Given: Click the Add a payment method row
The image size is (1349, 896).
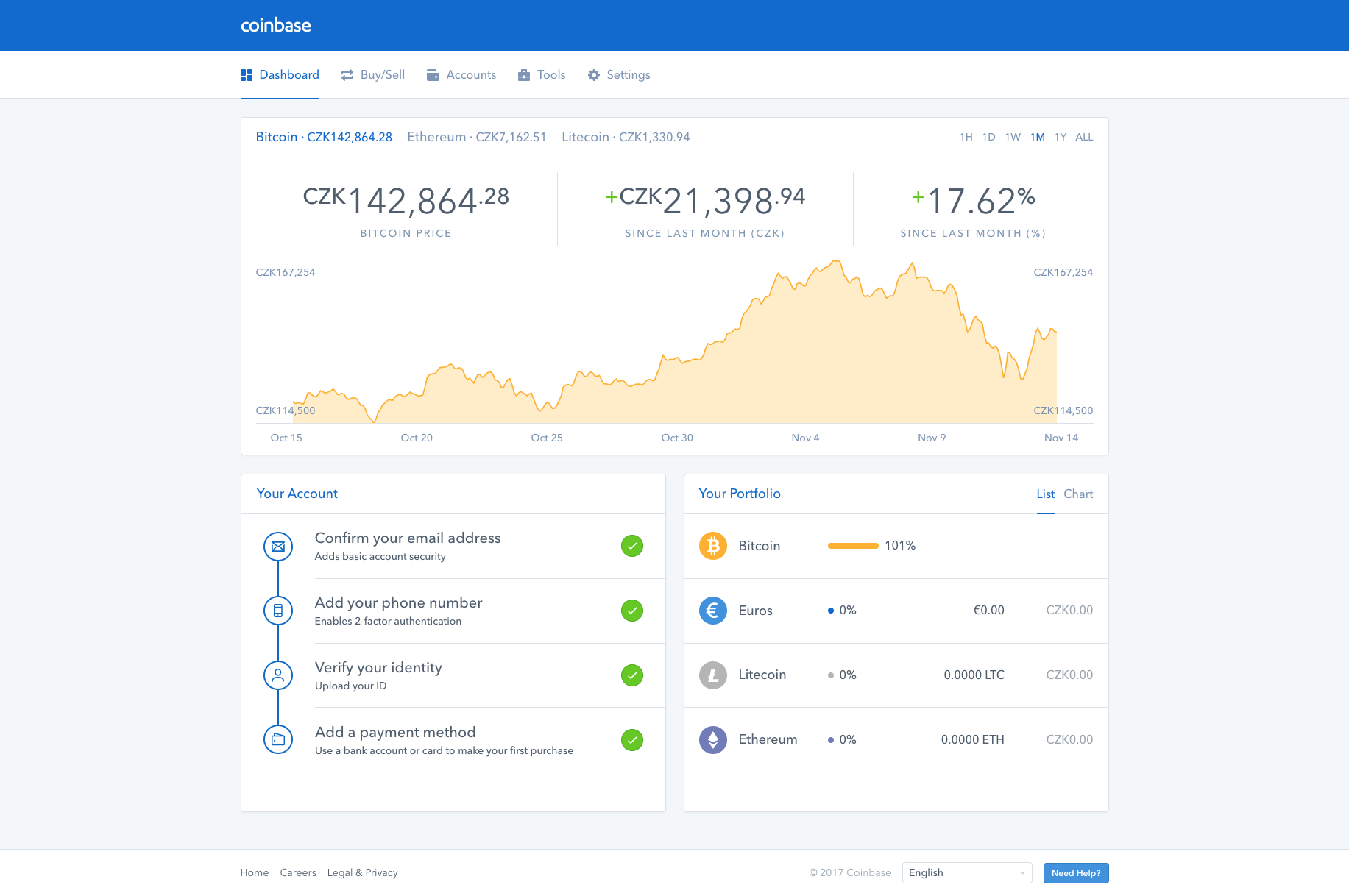Looking at the screenshot, I should (453, 740).
